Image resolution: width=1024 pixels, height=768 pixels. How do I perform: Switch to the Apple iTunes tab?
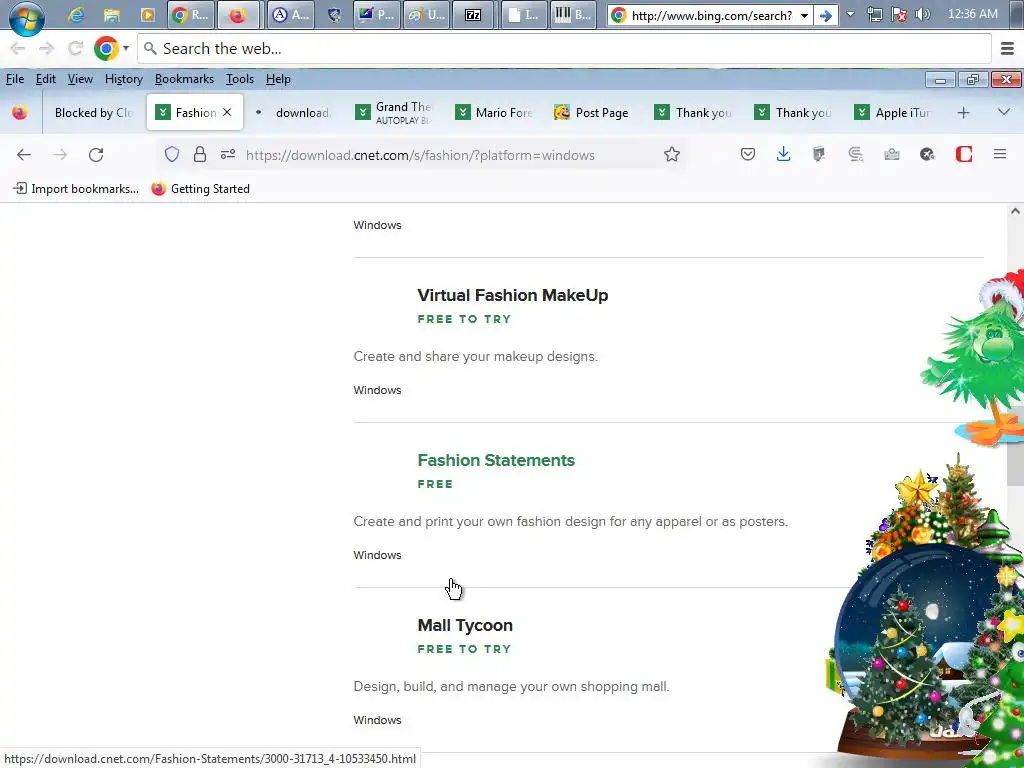tap(895, 112)
